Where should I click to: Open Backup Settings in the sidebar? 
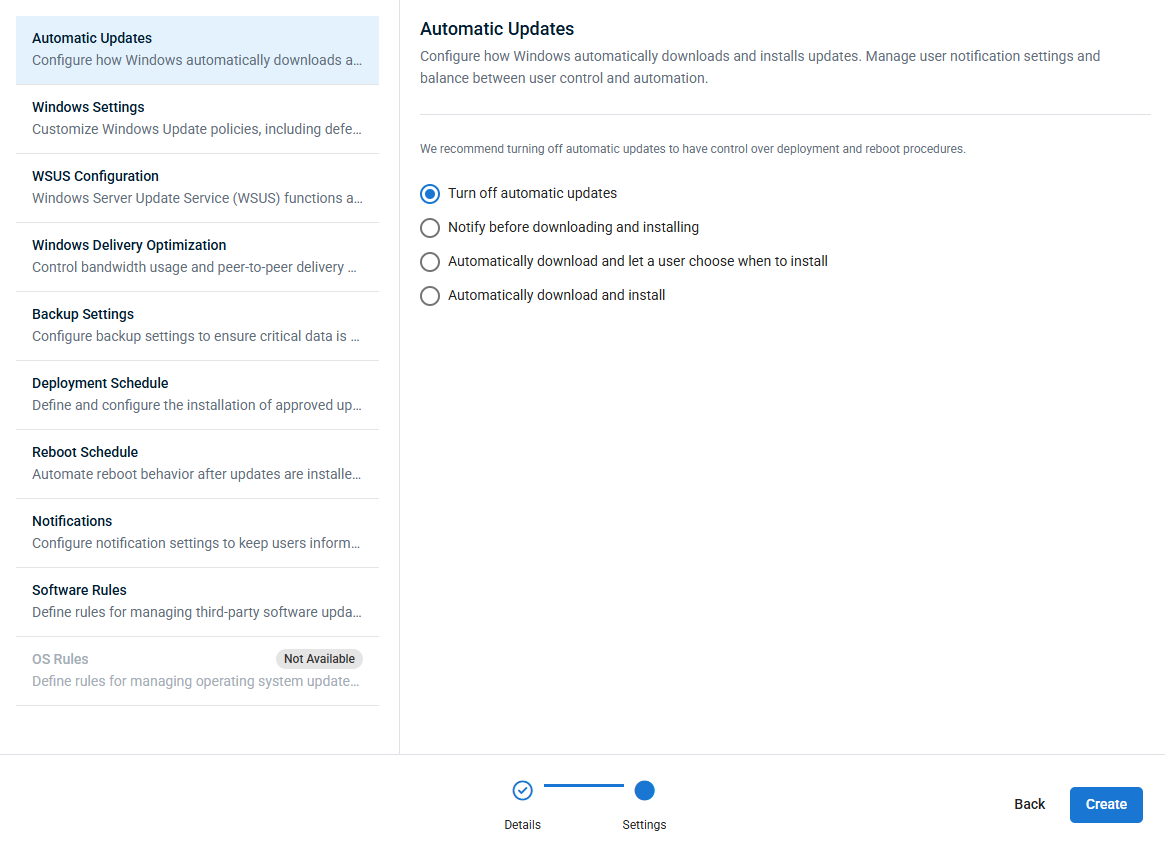[x=197, y=326]
